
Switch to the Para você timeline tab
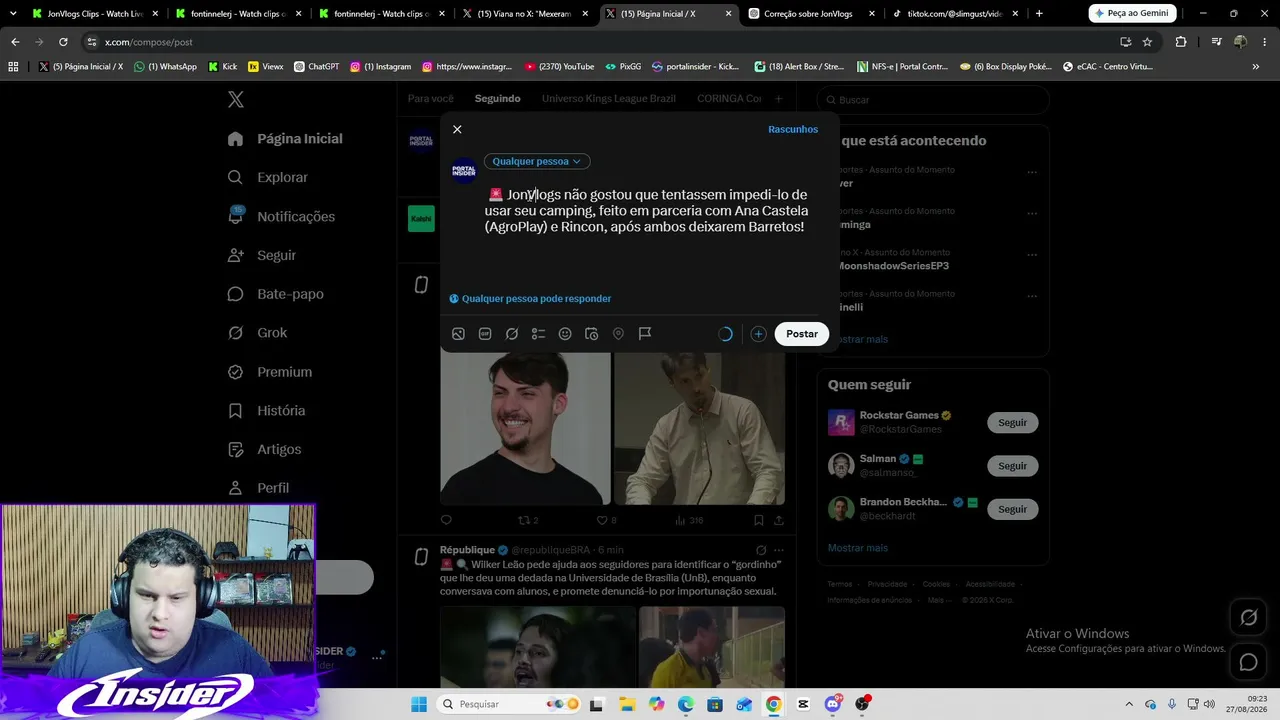[x=431, y=99]
